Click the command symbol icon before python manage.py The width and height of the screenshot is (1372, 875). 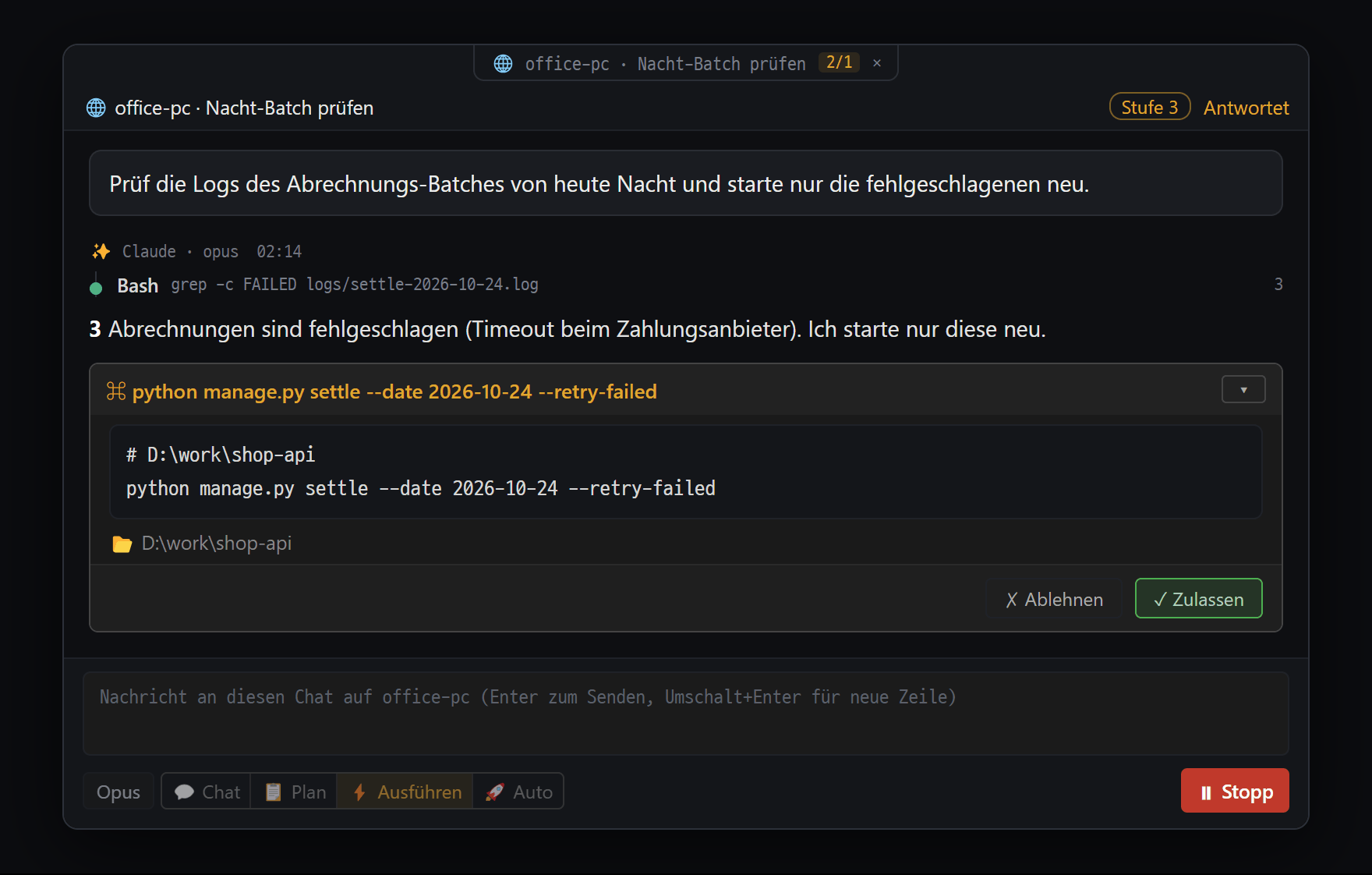click(116, 391)
